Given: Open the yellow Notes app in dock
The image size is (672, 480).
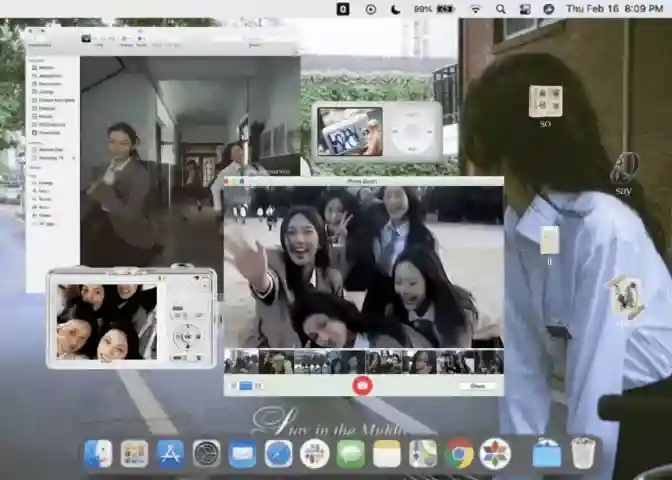Looking at the screenshot, I should pos(387,453).
